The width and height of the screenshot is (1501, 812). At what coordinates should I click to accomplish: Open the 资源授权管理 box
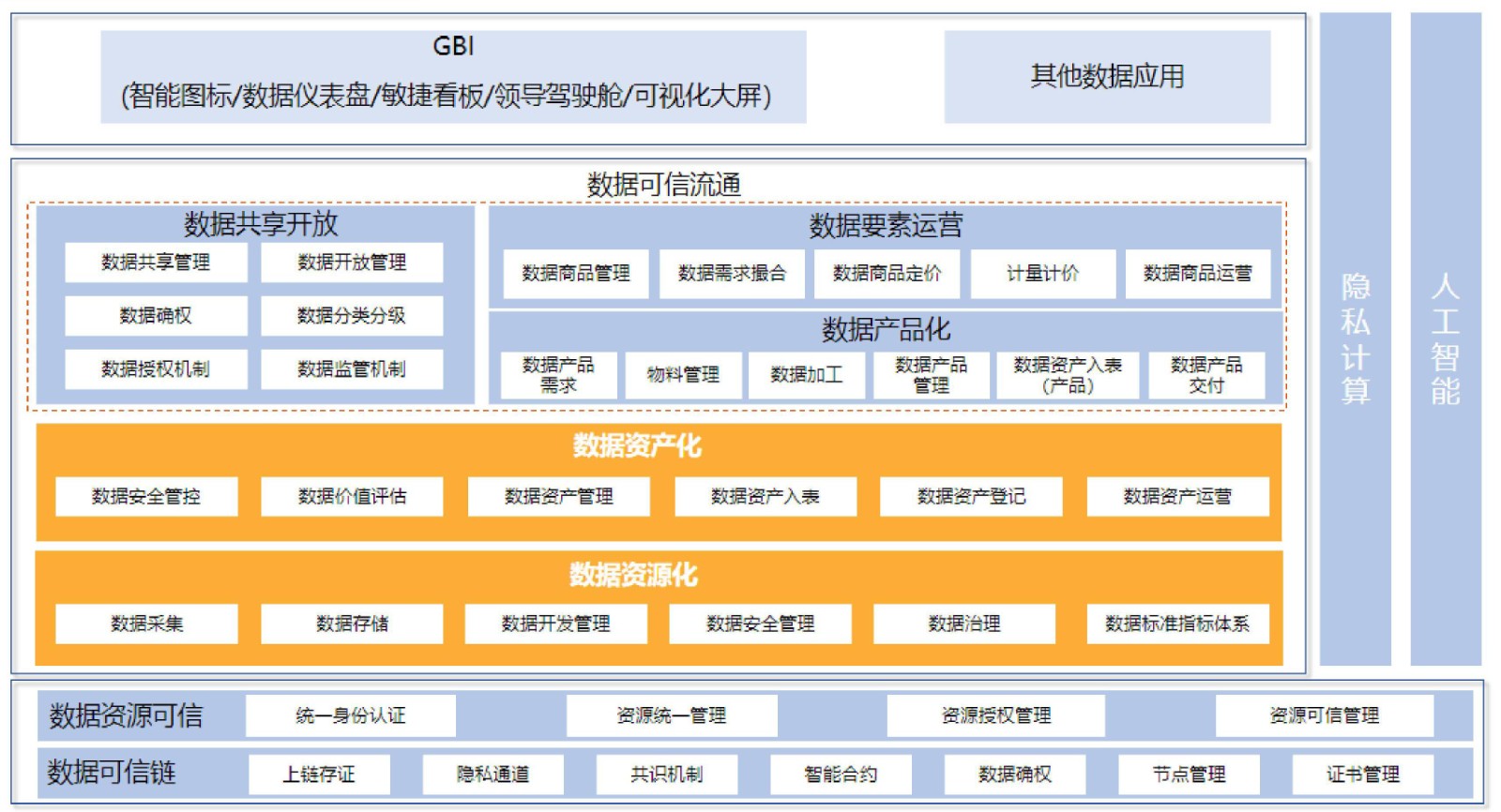996,716
